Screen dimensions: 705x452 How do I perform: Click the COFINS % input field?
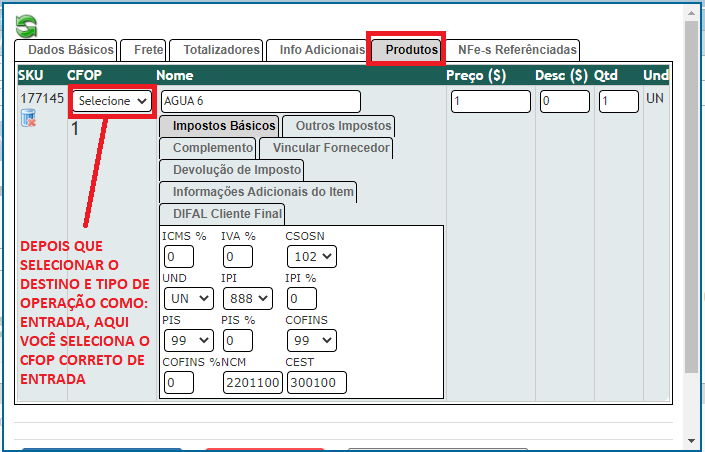pyautogui.click(x=178, y=383)
